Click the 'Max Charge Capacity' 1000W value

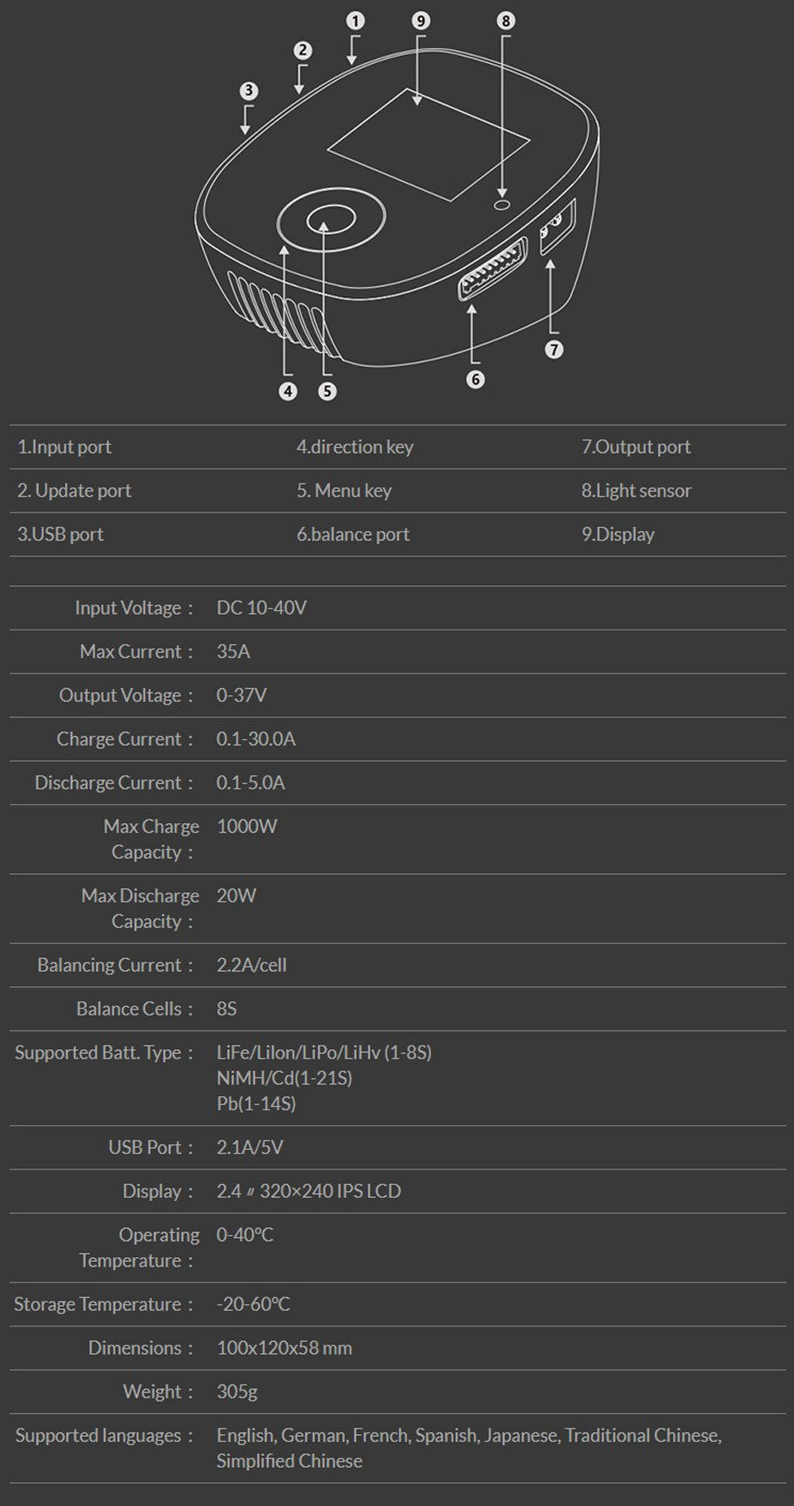pyautogui.click(x=246, y=827)
